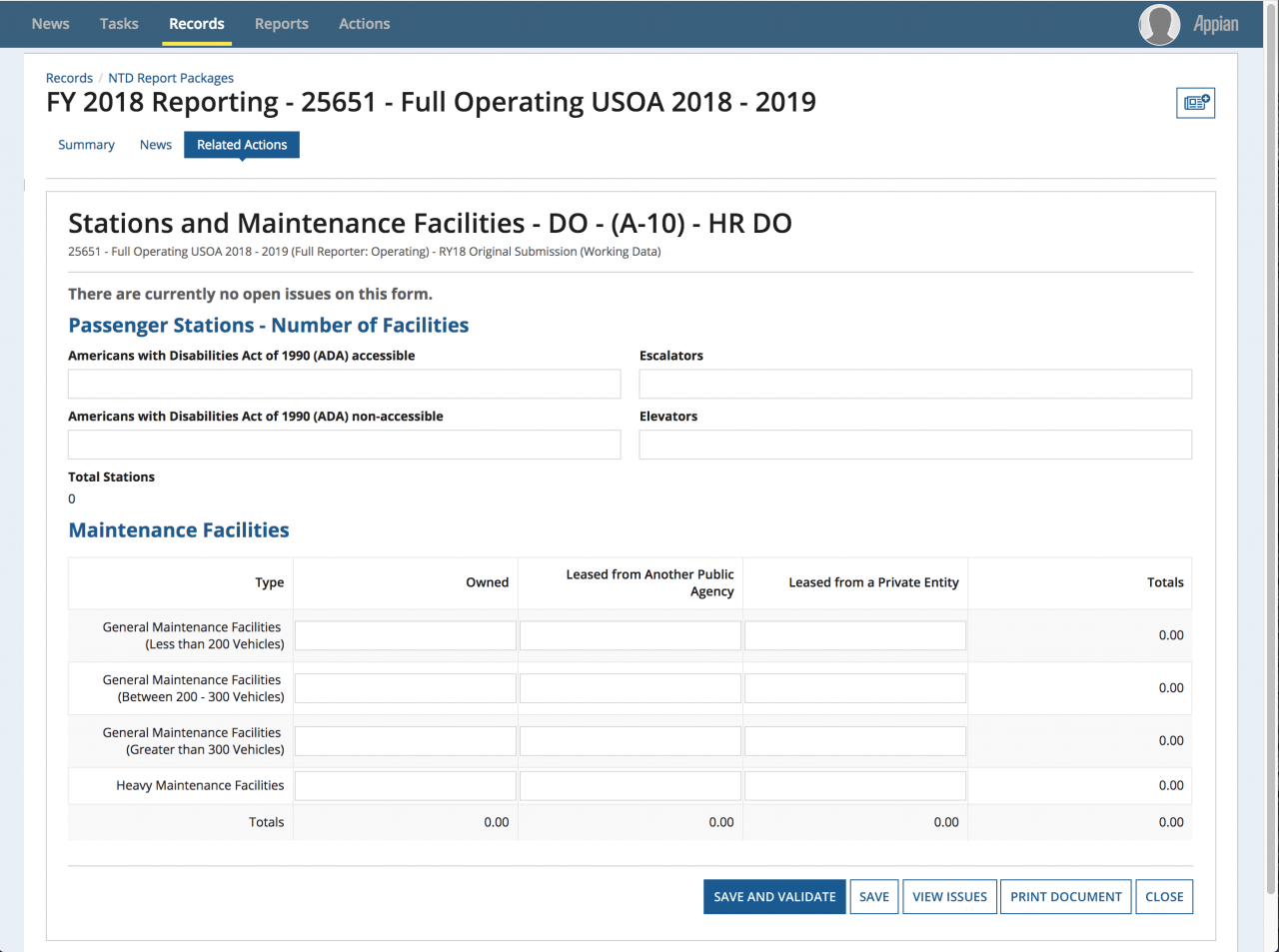
Task: Click the Maintenance Facilities heading
Action: pyautogui.click(x=179, y=530)
